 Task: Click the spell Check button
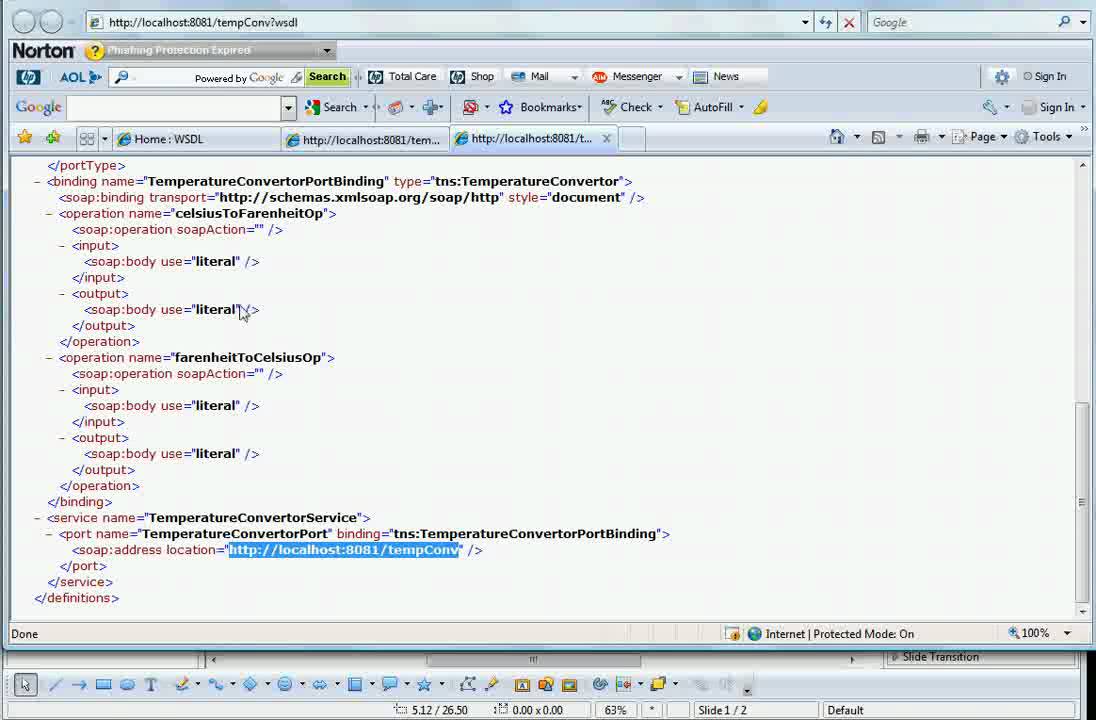click(627, 107)
